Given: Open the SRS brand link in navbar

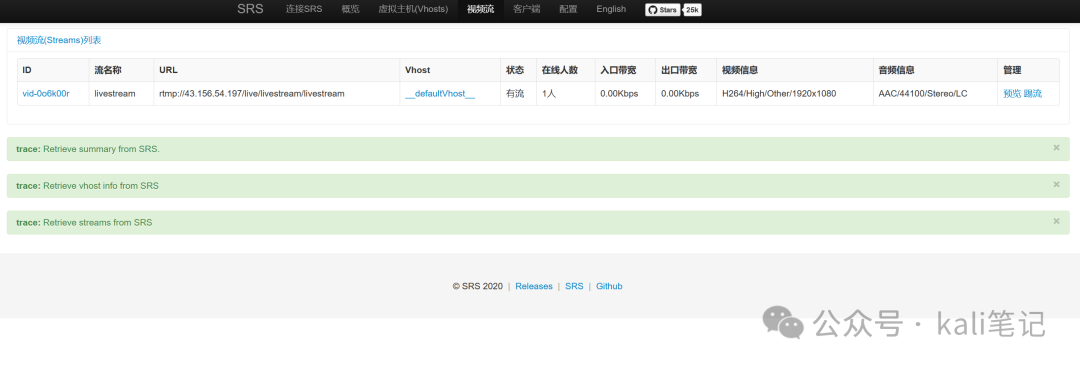Looking at the screenshot, I should pos(250,9).
